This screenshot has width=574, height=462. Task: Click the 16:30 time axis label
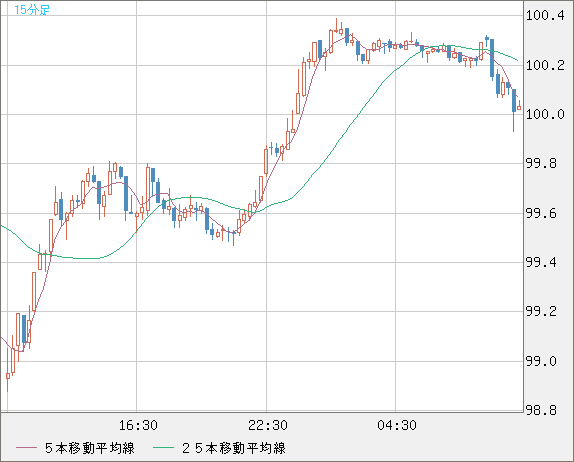pos(138,425)
